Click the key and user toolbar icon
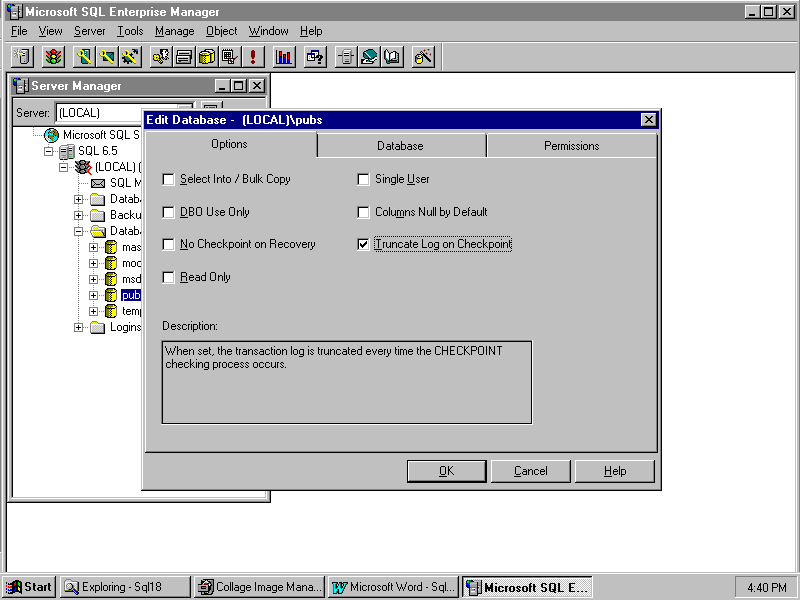This screenshot has height=600, width=800. (160, 57)
